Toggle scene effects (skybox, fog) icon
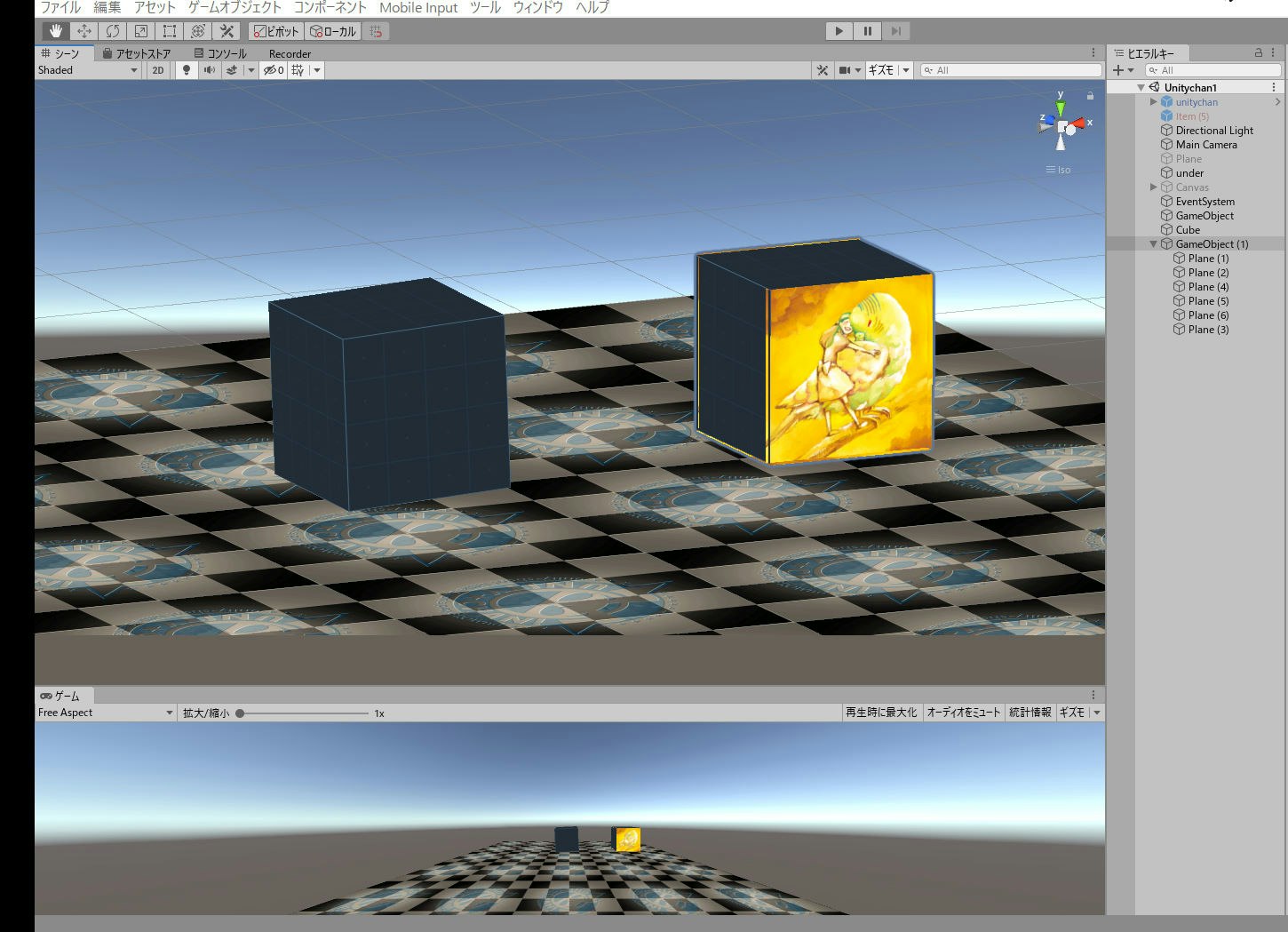The height and width of the screenshot is (932, 1288). [x=232, y=70]
